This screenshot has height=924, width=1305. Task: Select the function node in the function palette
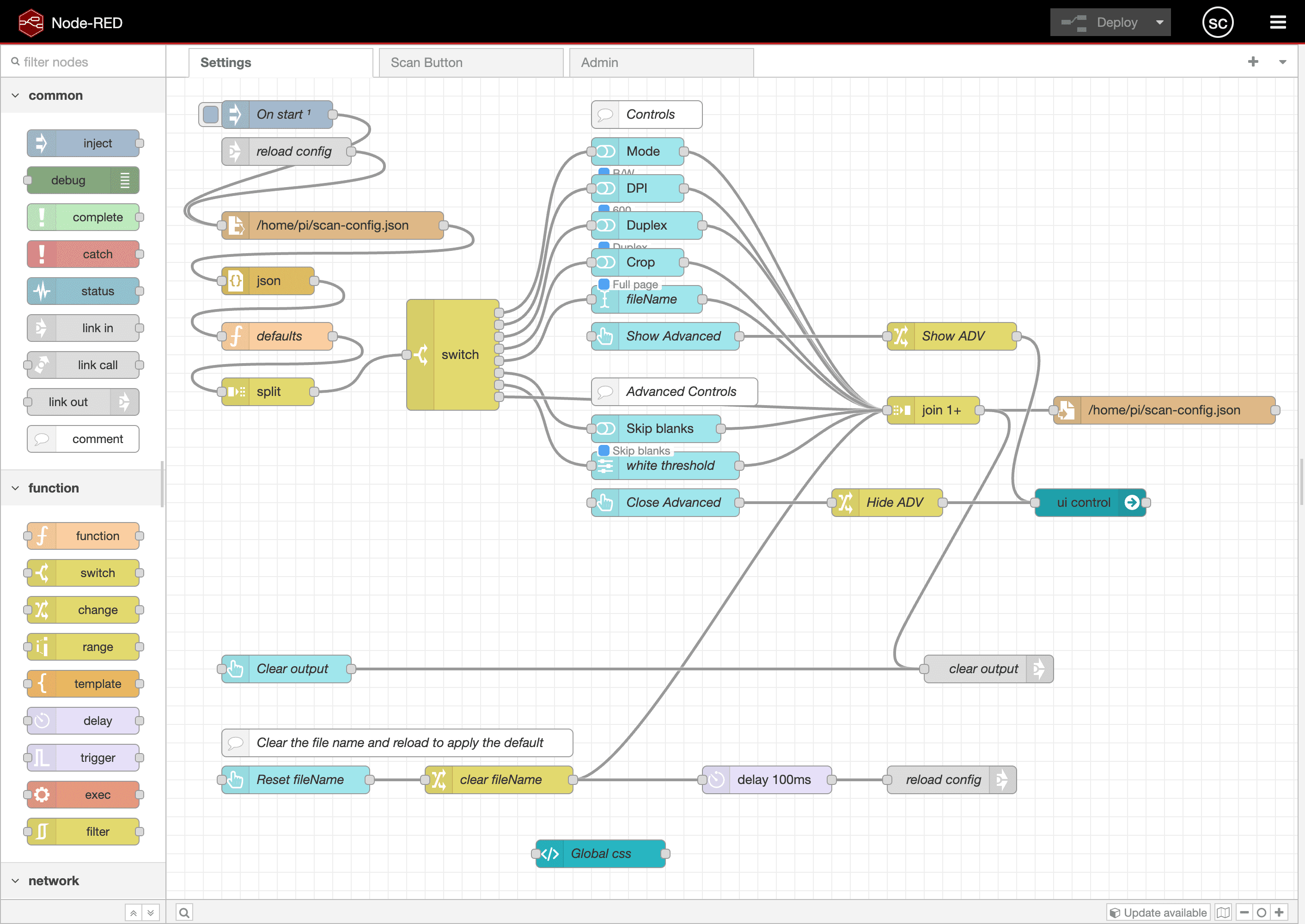coord(83,535)
